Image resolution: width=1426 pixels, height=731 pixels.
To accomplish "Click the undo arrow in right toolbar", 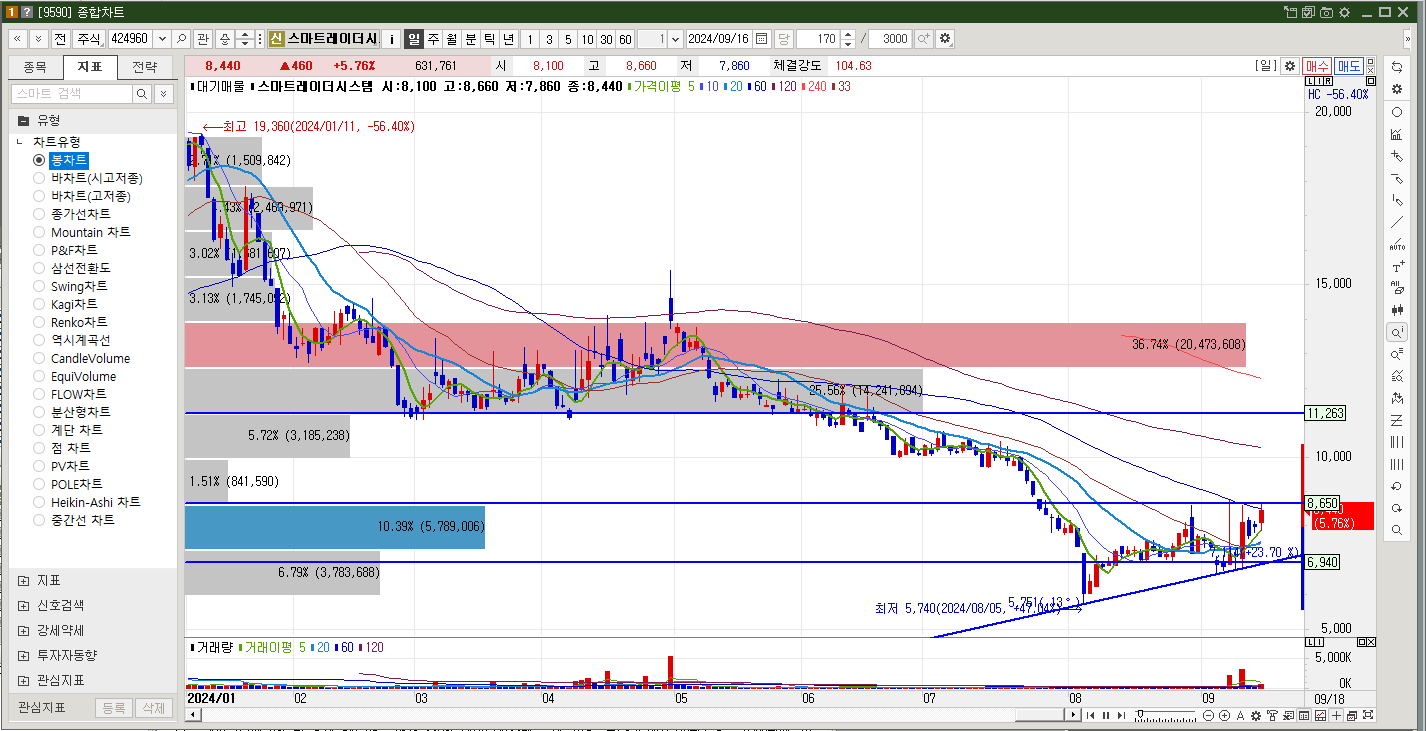I will pyautogui.click(x=1397, y=486).
